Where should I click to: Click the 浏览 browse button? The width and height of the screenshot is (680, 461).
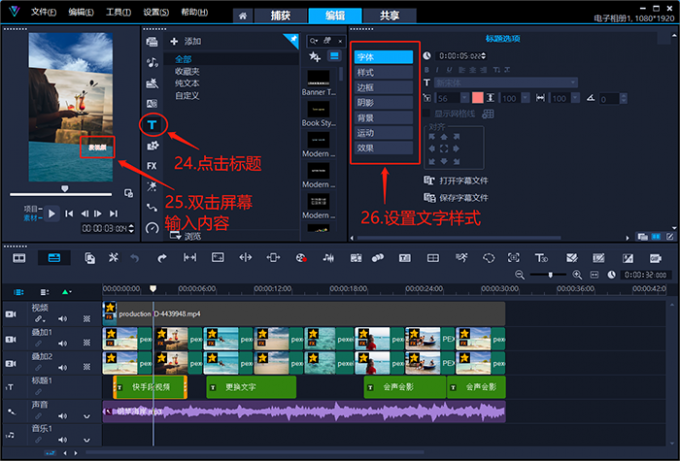(186, 236)
